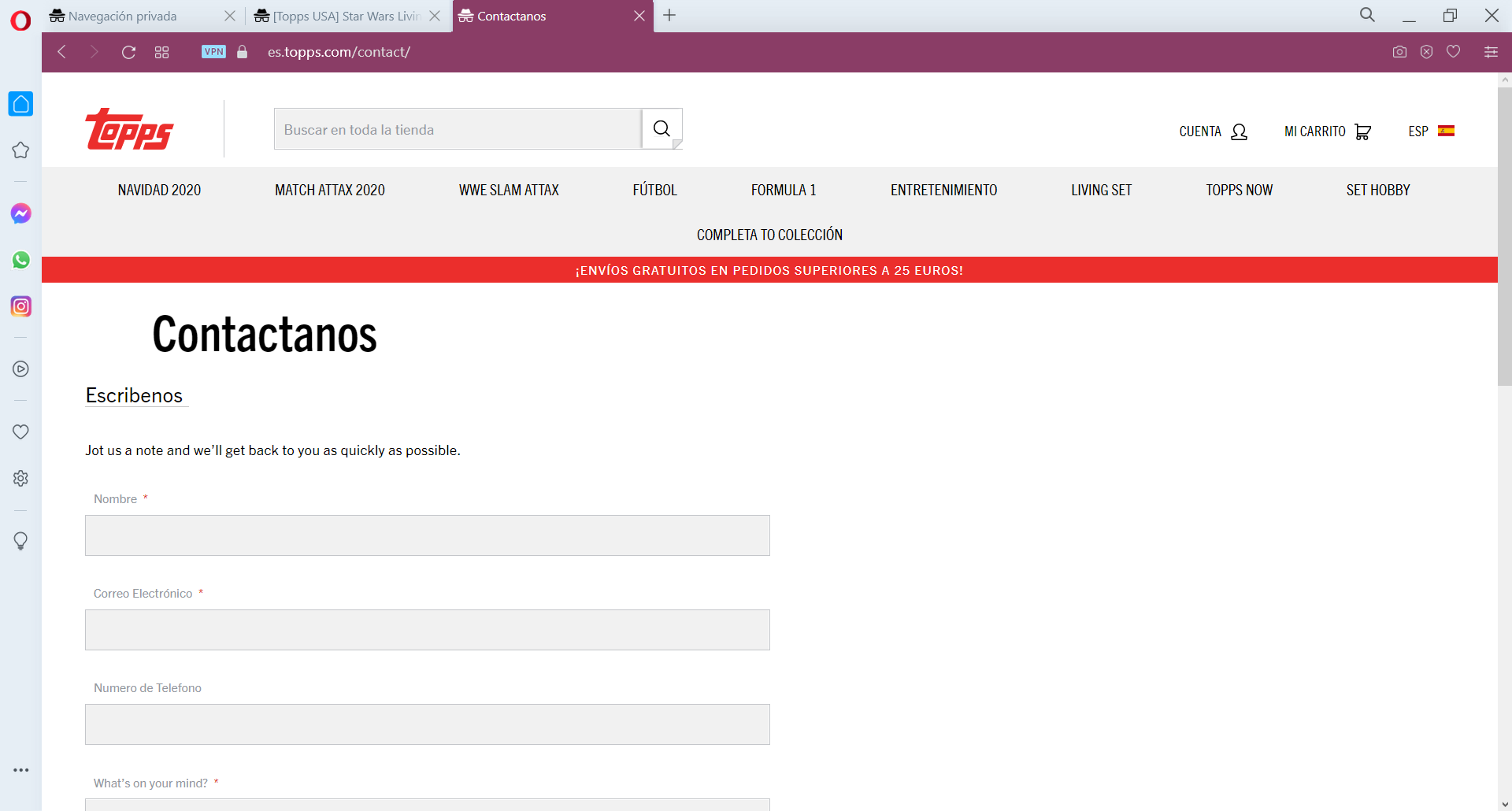
Task: Click the search magnifier button
Action: [661, 129]
